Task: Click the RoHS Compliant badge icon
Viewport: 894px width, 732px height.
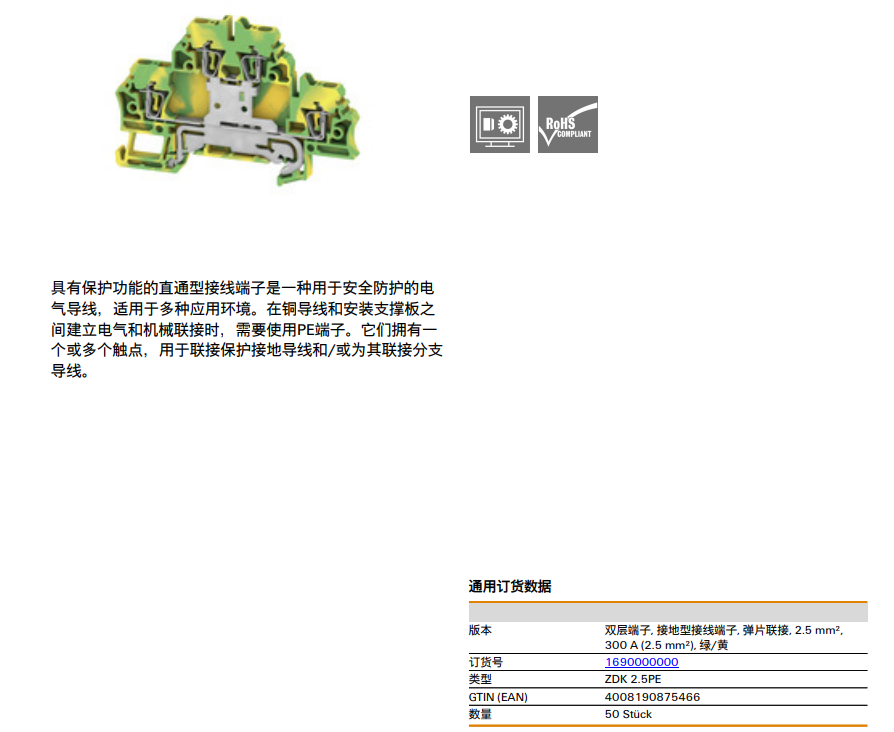Action: tap(567, 125)
